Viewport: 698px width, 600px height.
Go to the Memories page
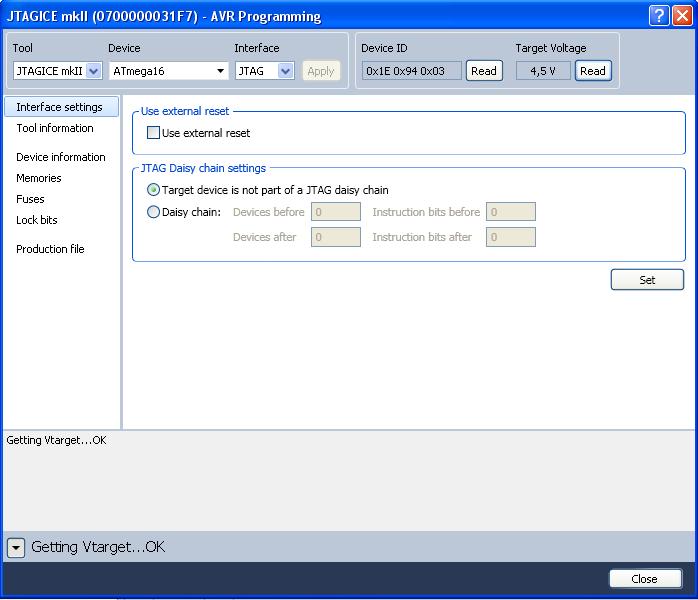coord(39,178)
